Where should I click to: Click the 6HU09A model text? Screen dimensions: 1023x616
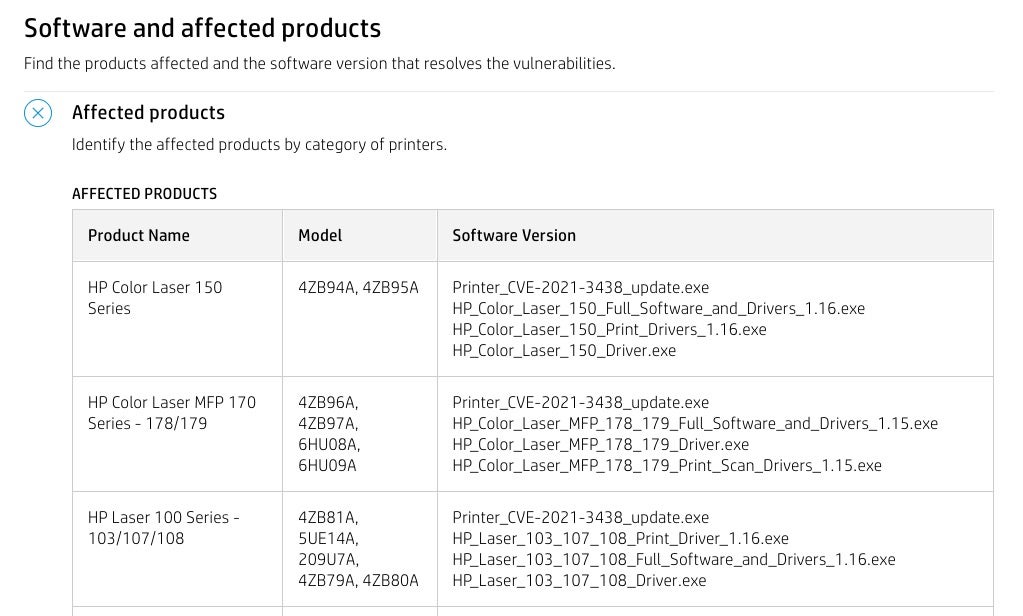click(327, 466)
